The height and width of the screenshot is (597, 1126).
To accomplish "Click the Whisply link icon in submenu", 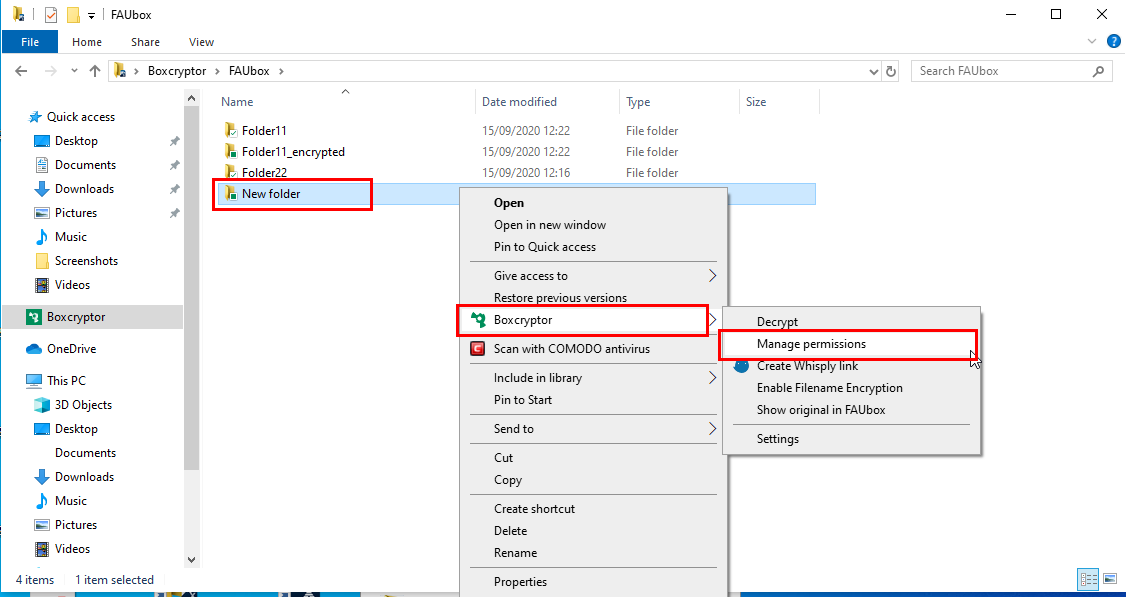I will (740, 366).
